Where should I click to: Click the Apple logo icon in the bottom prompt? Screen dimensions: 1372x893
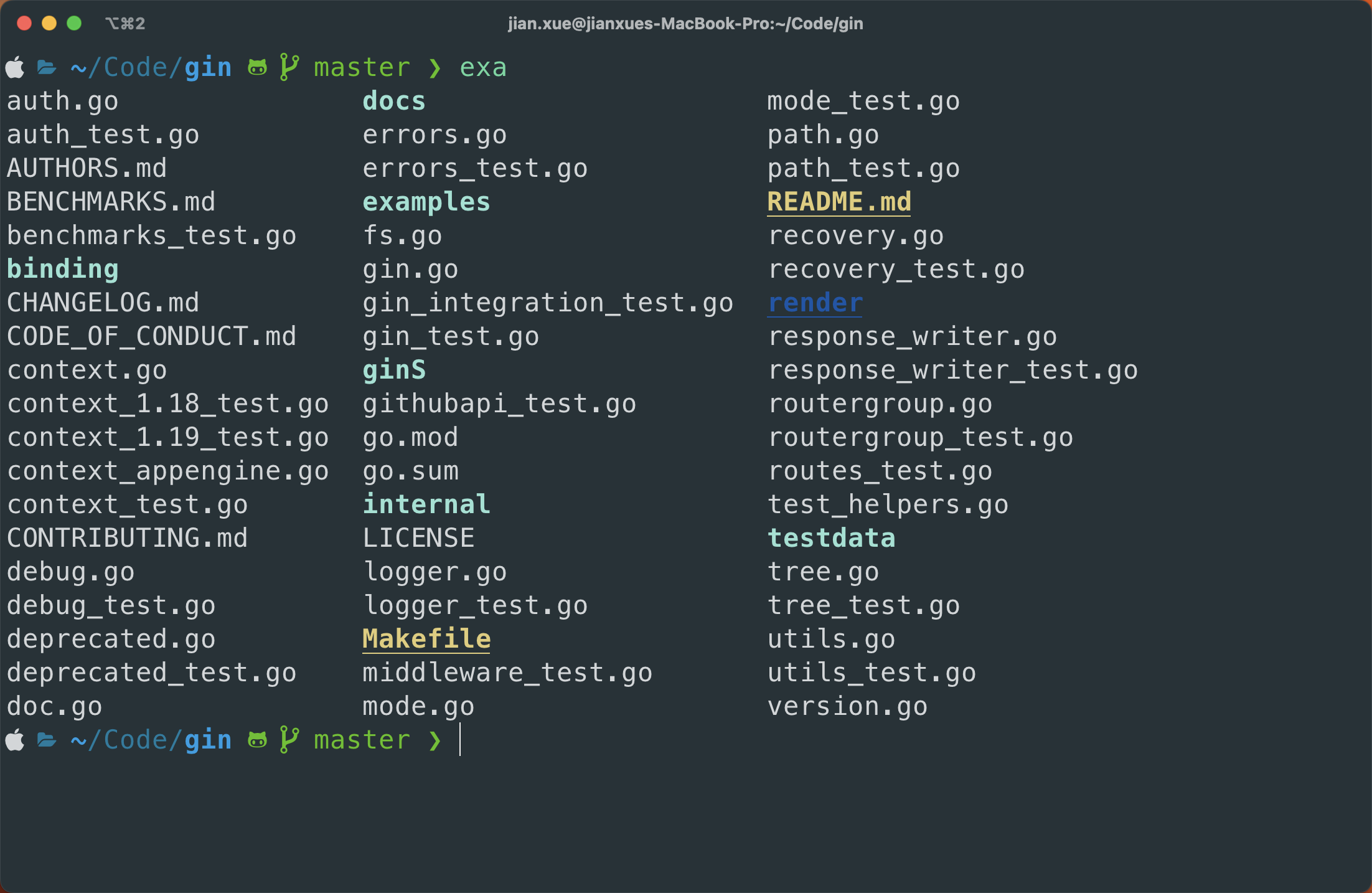point(15,740)
